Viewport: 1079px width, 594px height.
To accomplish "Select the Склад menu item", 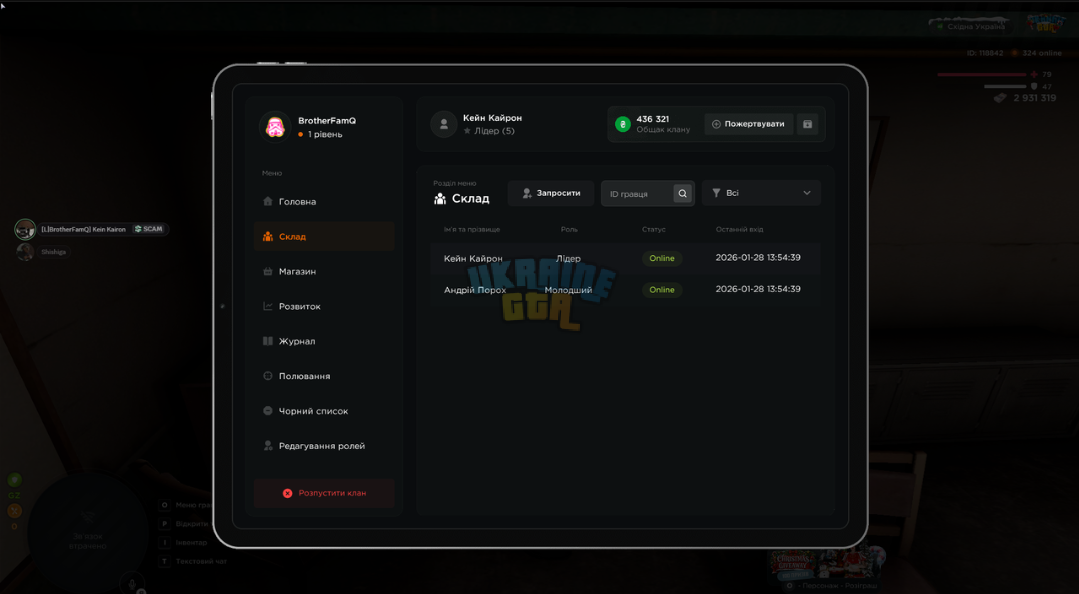I will (x=323, y=236).
